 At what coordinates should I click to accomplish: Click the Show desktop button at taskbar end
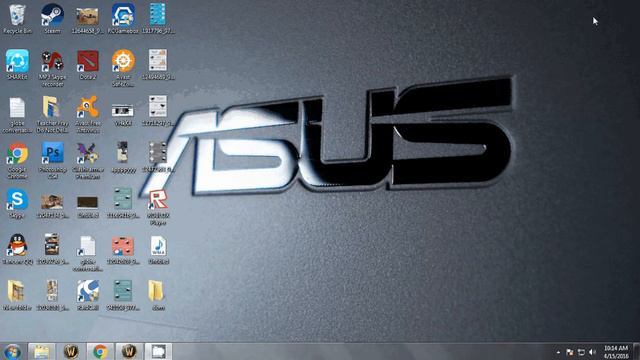click(636, 351)
